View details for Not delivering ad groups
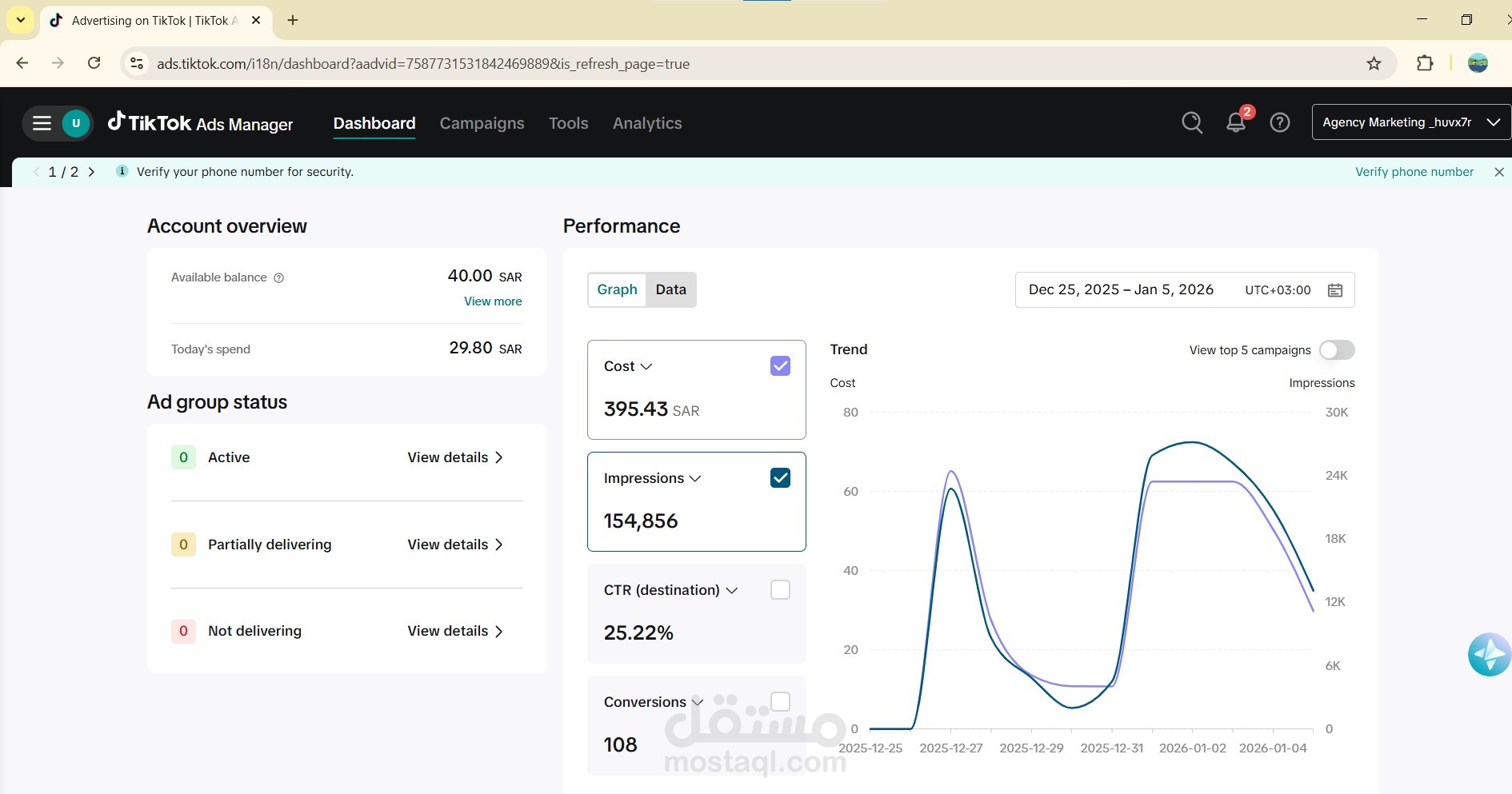 point(455,631)
